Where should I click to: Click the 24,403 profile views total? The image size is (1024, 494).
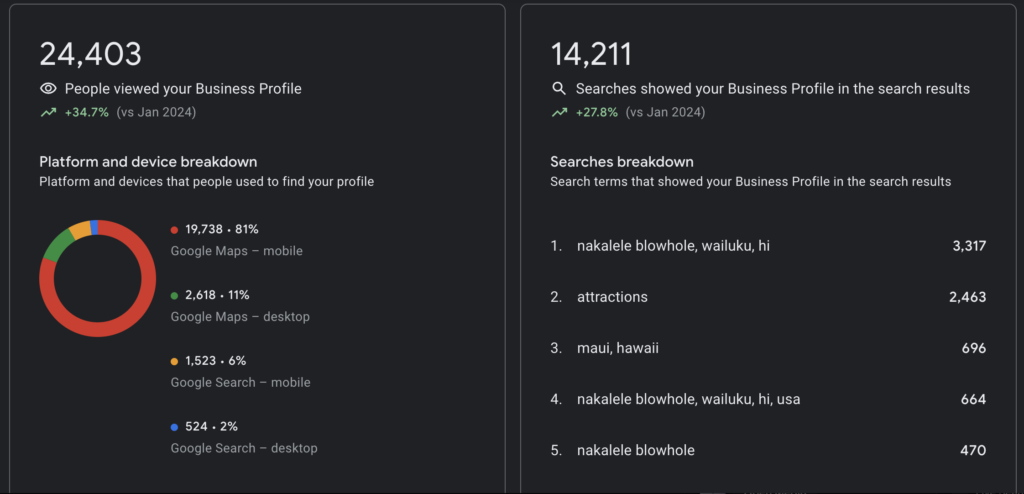(x=90, y=54)
